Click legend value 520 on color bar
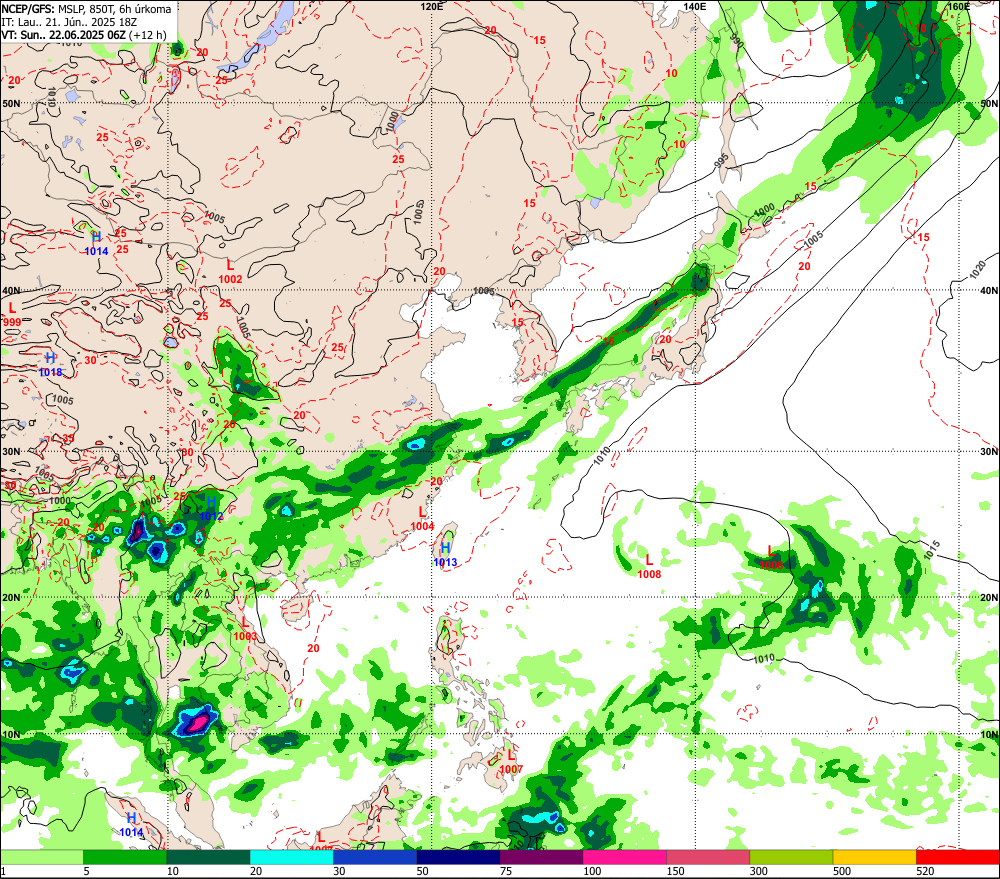This screenshot has width=1000, height=879. pos(925,871)
